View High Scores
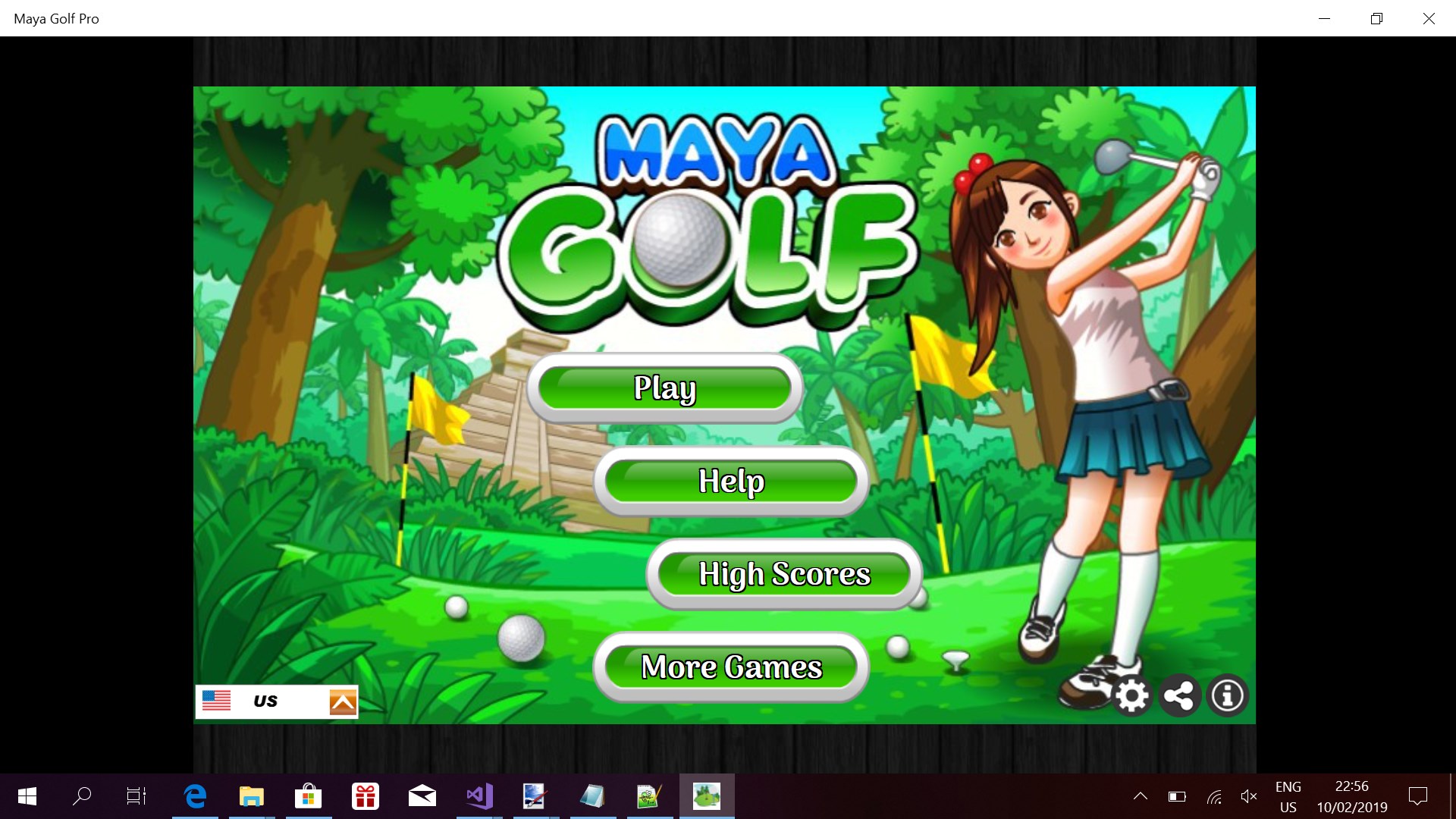 [784, 574]
